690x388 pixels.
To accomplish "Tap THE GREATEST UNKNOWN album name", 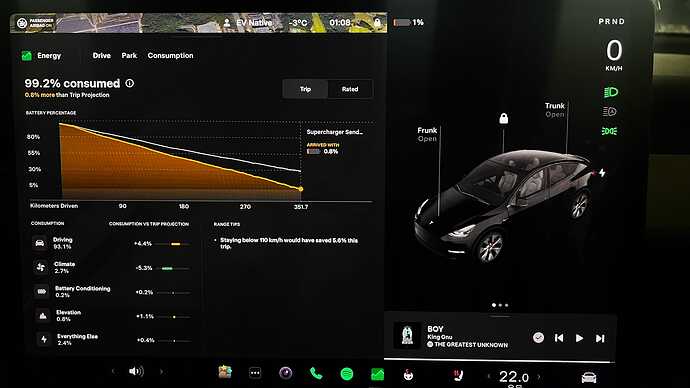I will 471,344.
